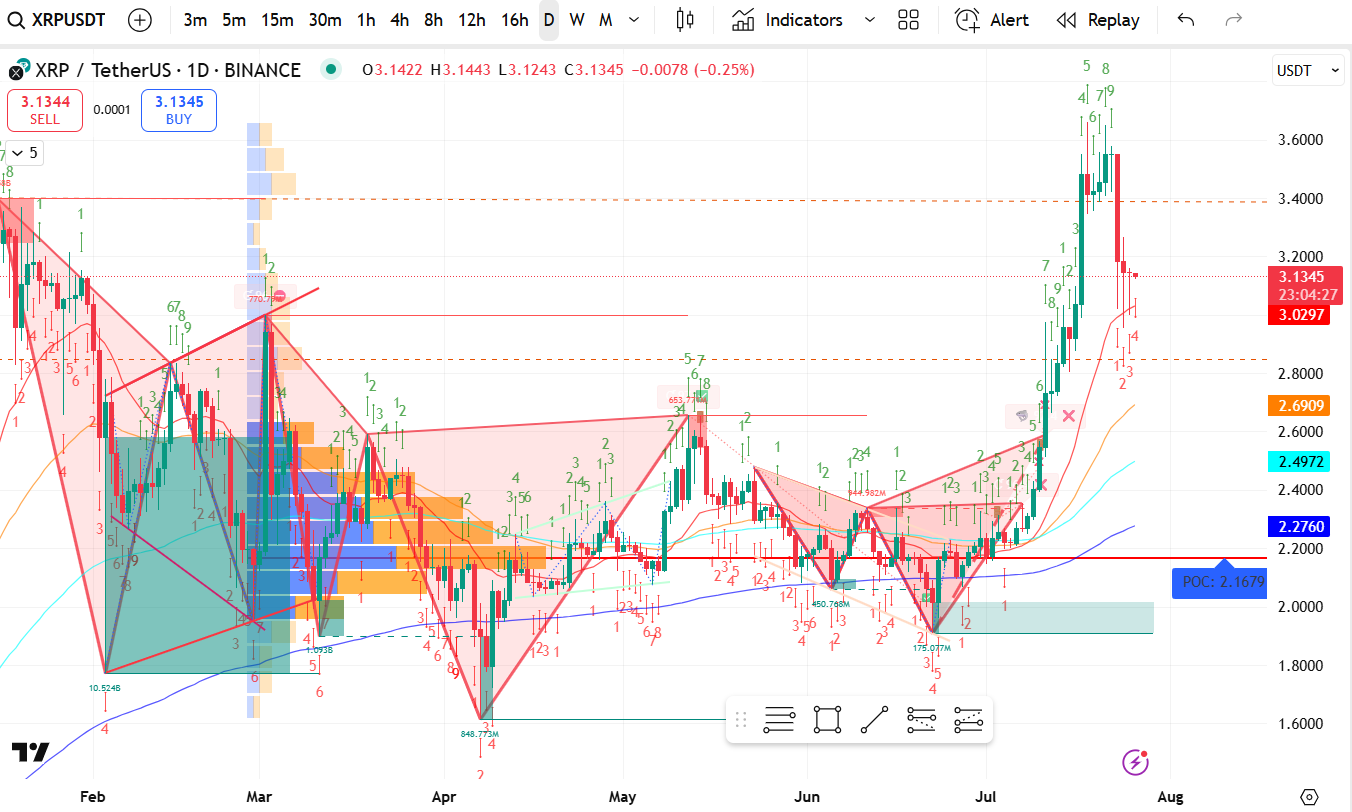Select the last multi-line tool in floating toolbar
The height and width of the screenshot is (812, 1352).
[969, 719]
